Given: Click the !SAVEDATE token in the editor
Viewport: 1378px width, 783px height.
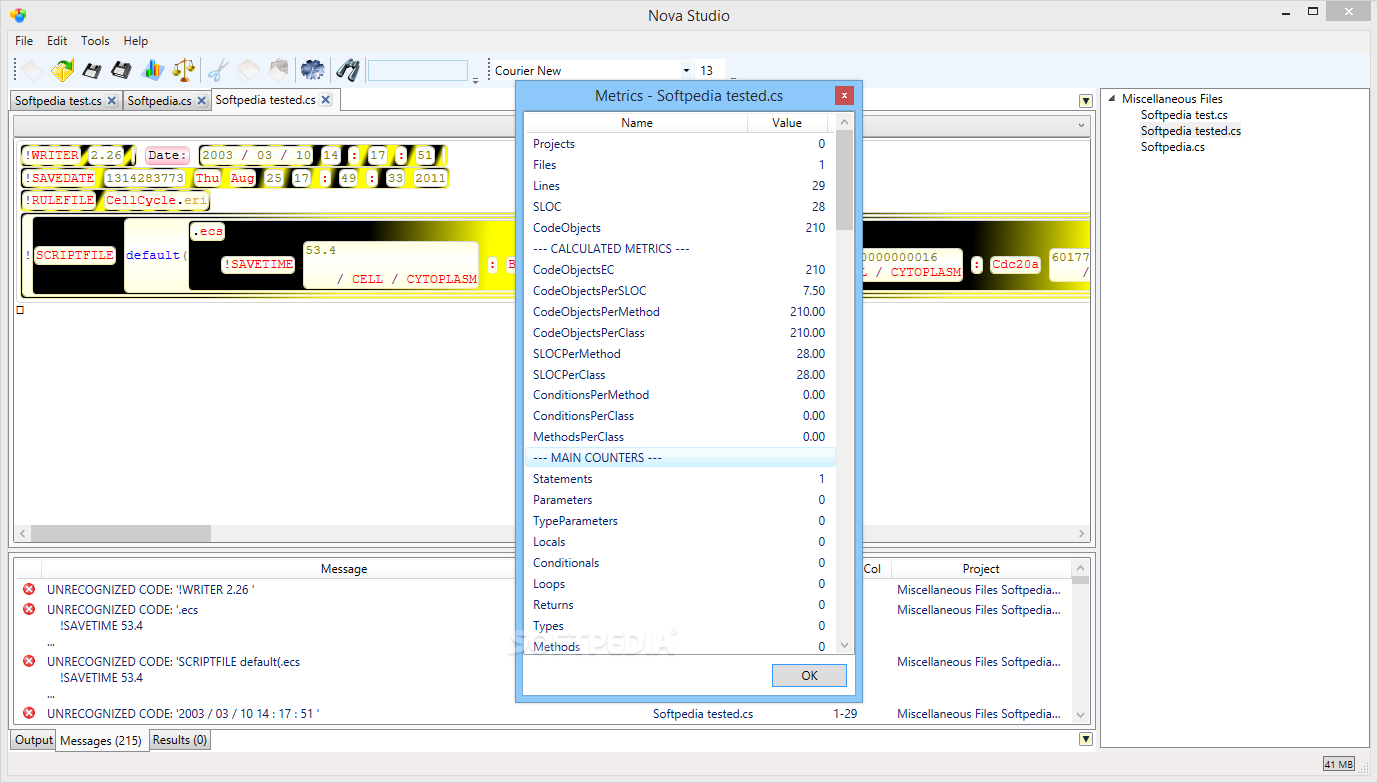Looking at the screenshot, I should click(x=59, y=178).
